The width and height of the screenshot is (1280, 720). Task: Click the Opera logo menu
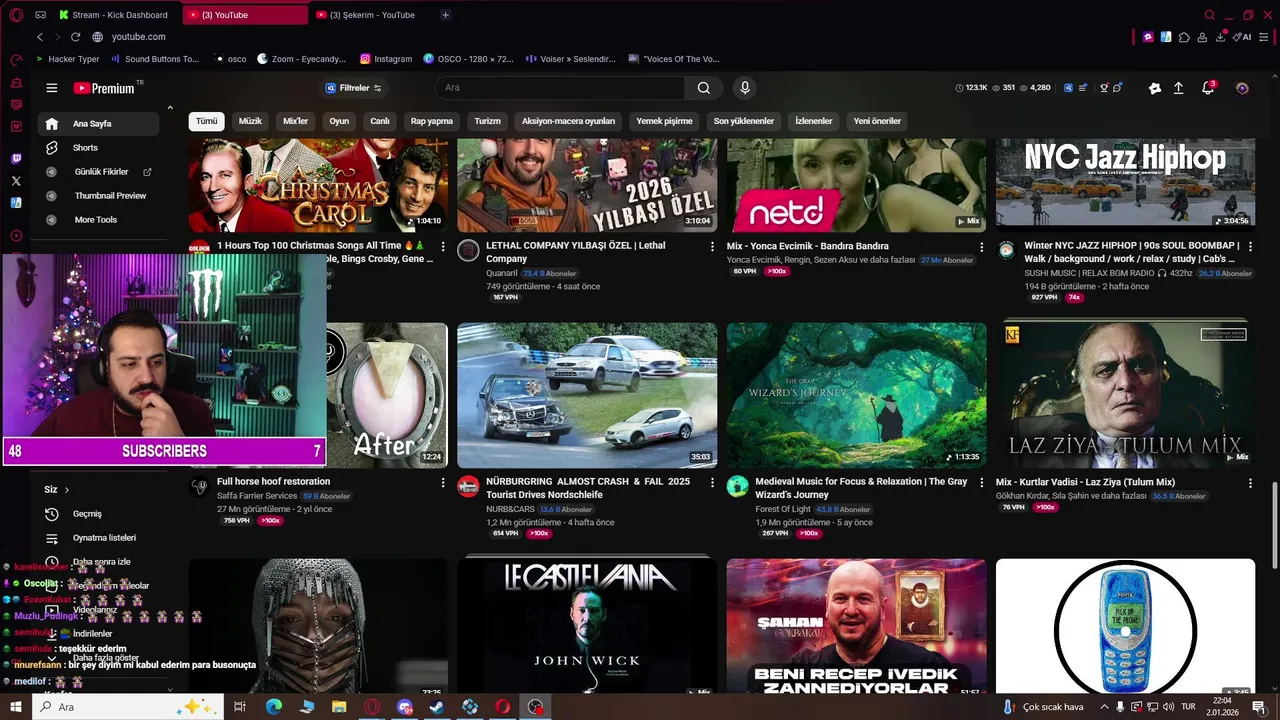pyautogui.click(x=16, y=15)
